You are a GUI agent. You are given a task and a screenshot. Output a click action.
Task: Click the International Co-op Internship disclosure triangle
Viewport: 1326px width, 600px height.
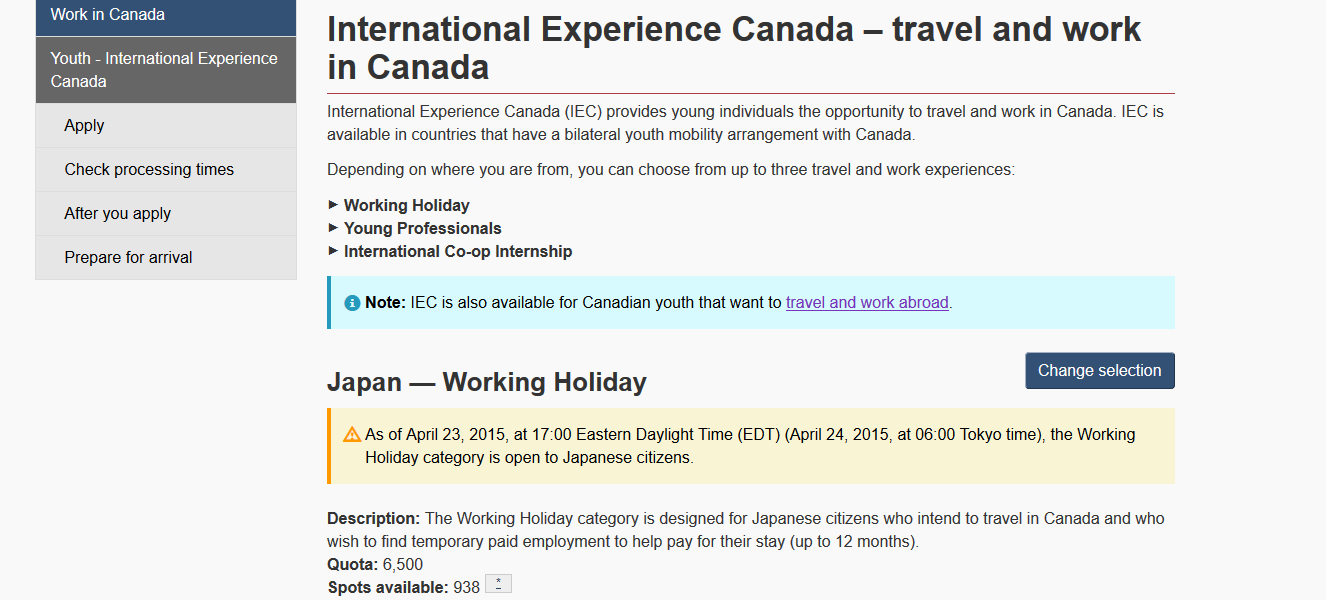coord(333,251)
